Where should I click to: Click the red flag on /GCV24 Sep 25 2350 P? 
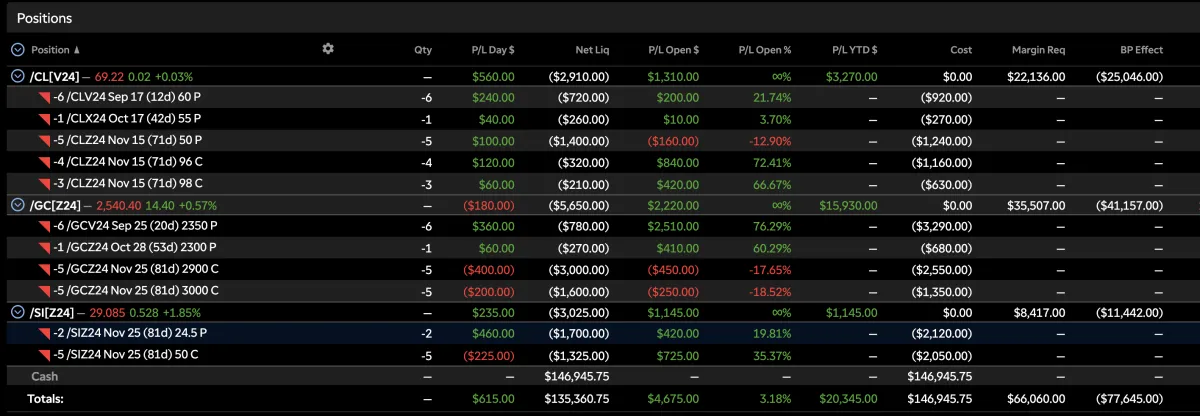click(x=44, y=226)
